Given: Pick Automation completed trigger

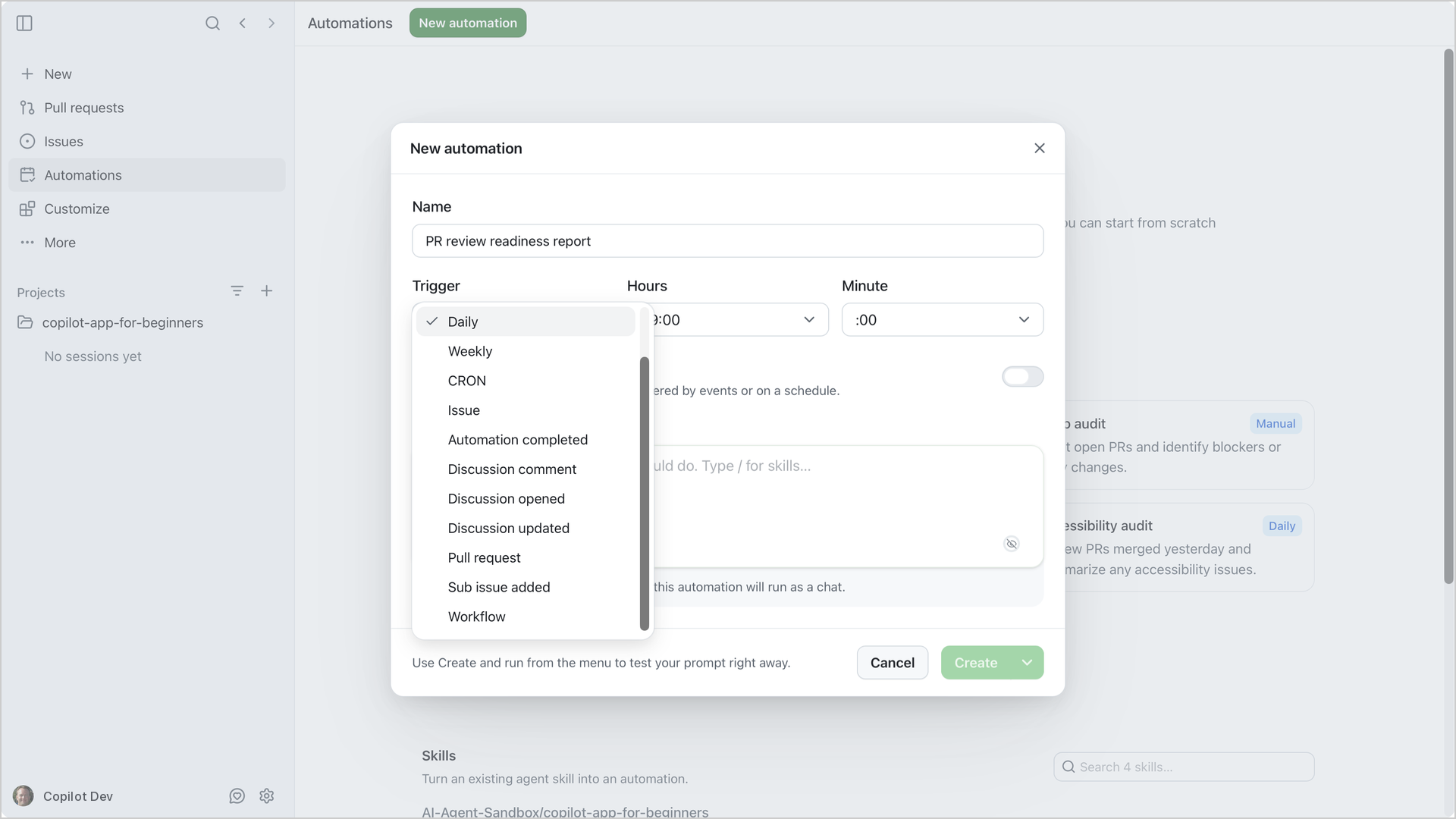Looking at the screenshot, I should [526, 440].
